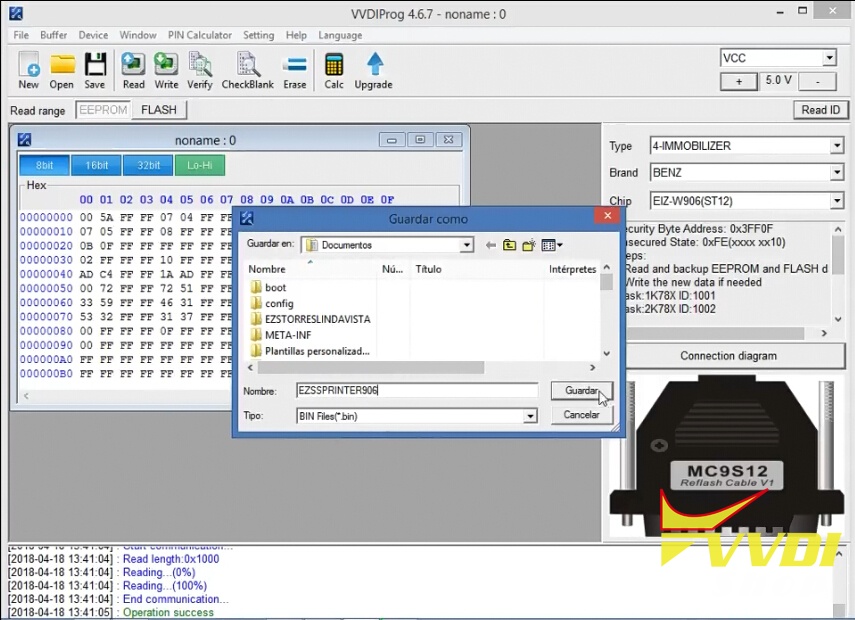Expand the Tipo BIN Files dropdown
This screenshot has width=855, height=620.
(x=529, y=417)
